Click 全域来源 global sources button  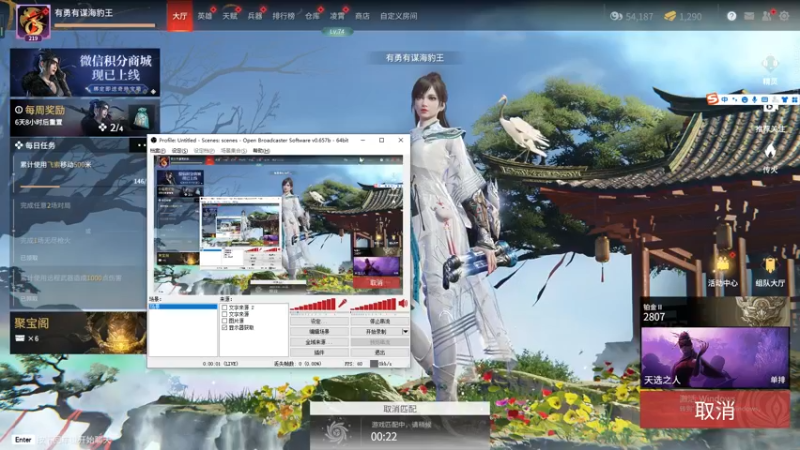coord(319,342)
